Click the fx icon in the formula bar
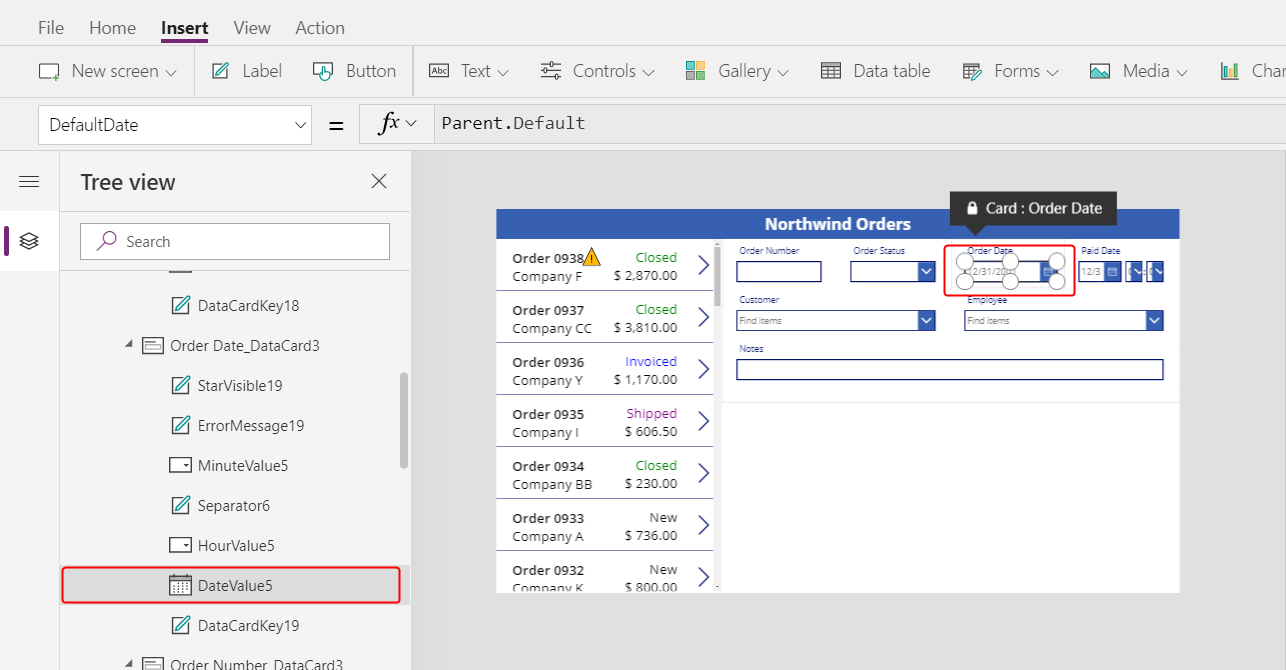 tap(392, 123)
